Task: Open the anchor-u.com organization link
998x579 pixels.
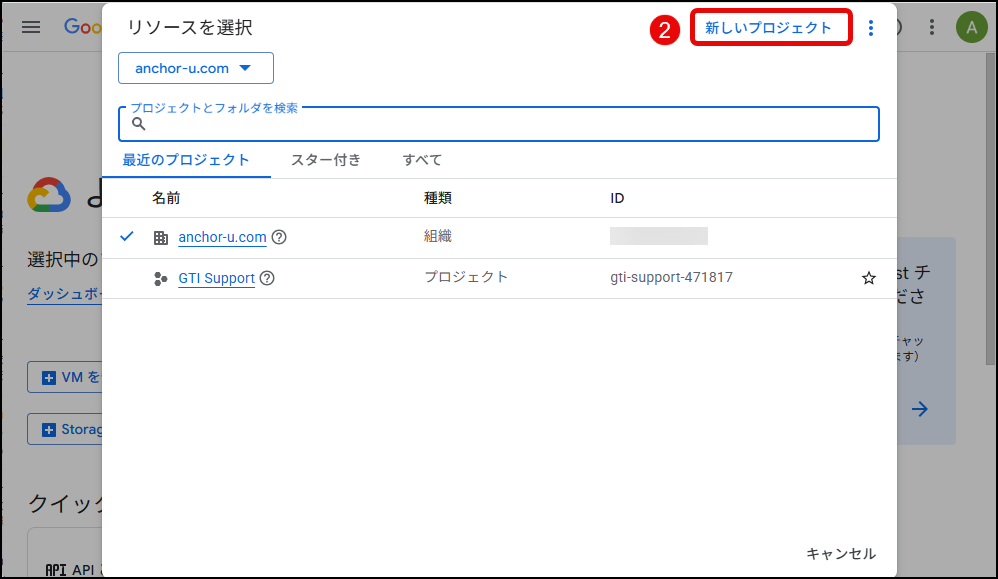Action: pos(222,238)
